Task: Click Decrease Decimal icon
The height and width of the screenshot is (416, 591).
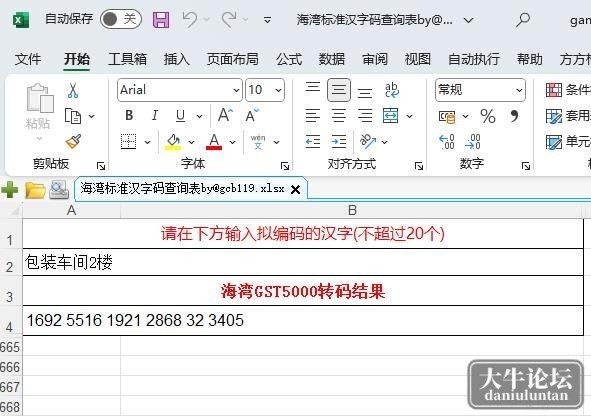Action: [x=473, y=142]
